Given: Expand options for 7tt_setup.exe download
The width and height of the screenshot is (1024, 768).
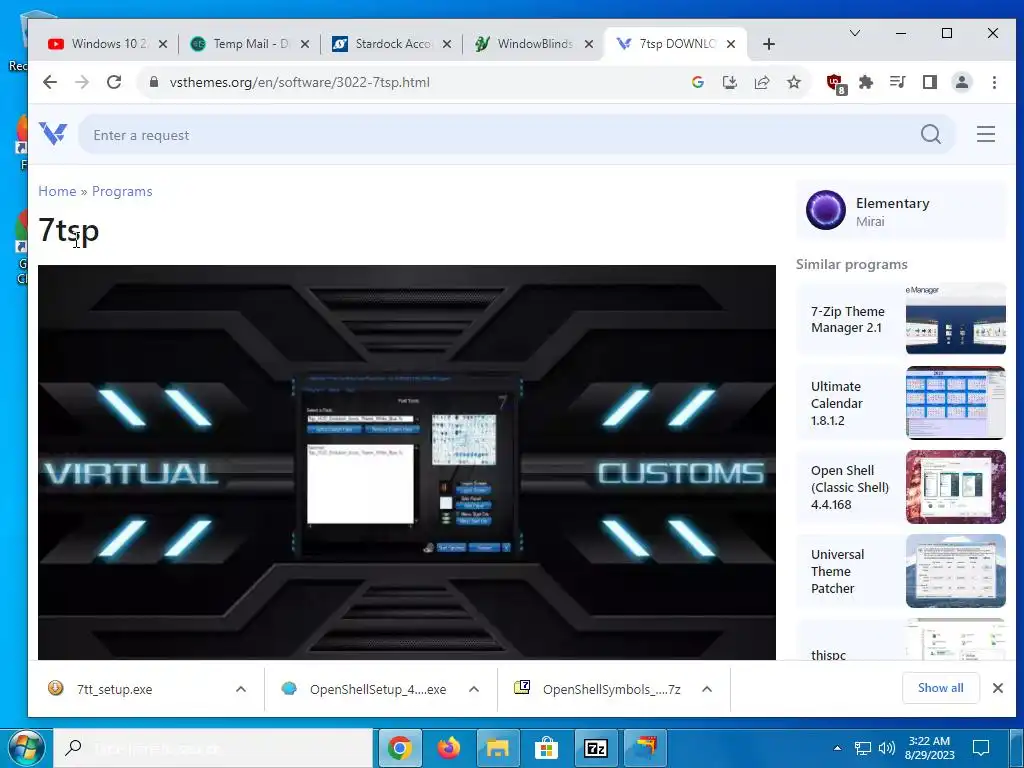Looking at the screenshot, I should pos(241,689).
